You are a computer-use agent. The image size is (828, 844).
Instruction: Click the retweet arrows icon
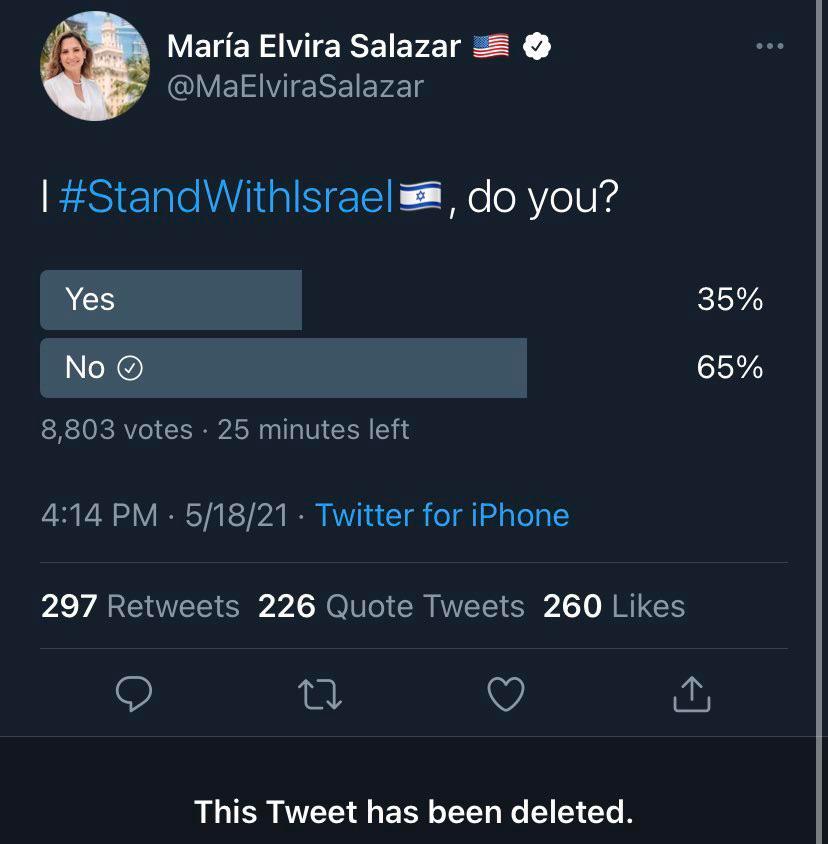coord(321,694)
